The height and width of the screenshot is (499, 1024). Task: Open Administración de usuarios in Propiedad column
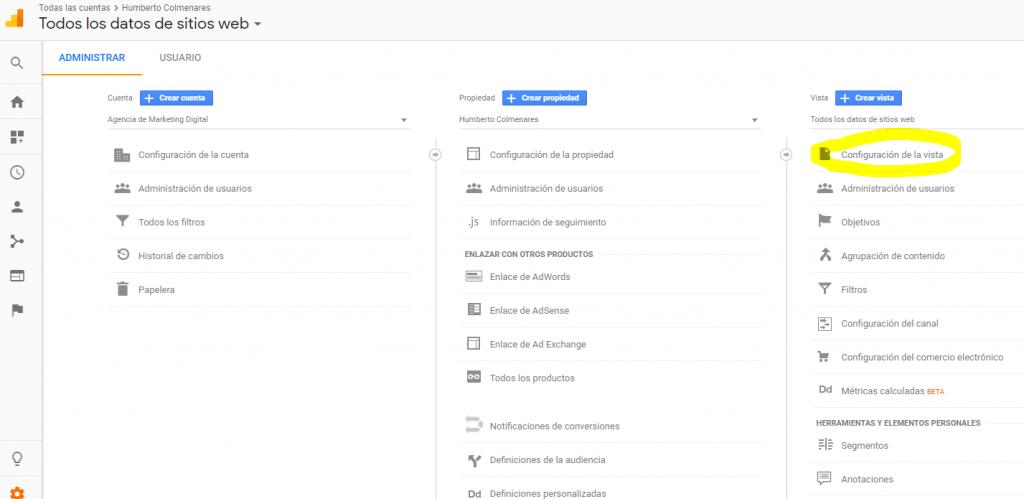[x=547, y=188]
